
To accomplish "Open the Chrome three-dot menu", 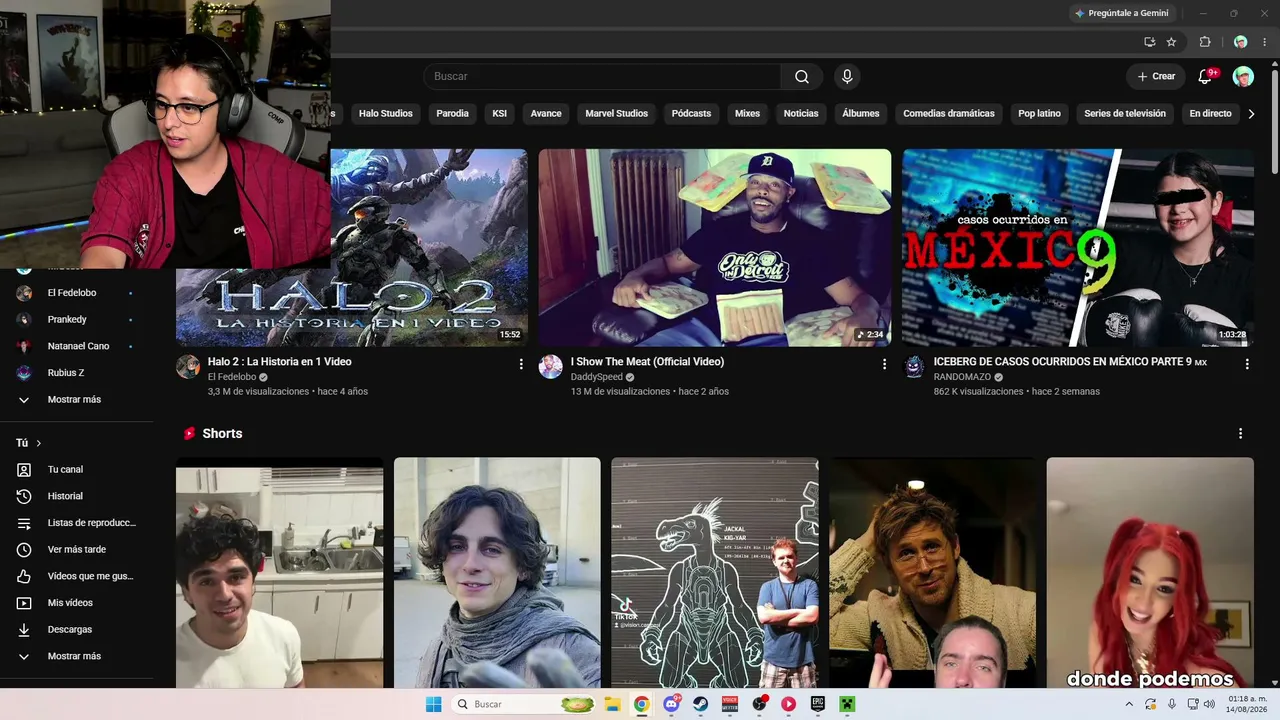I will [1264, 42].
